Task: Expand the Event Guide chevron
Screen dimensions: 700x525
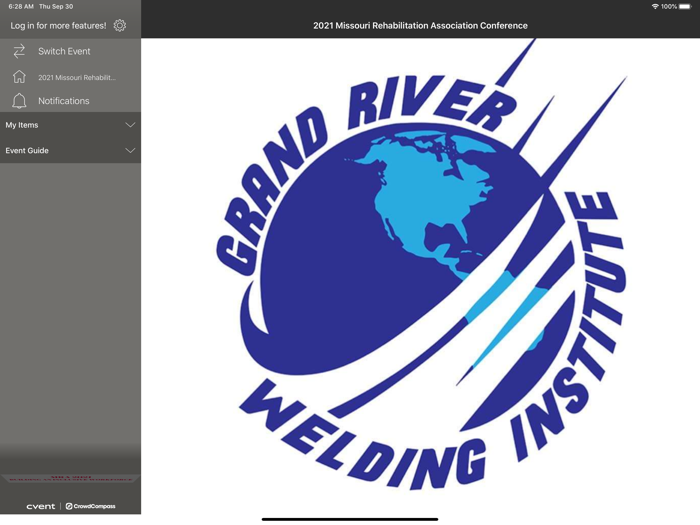Action: pos(130,150)
